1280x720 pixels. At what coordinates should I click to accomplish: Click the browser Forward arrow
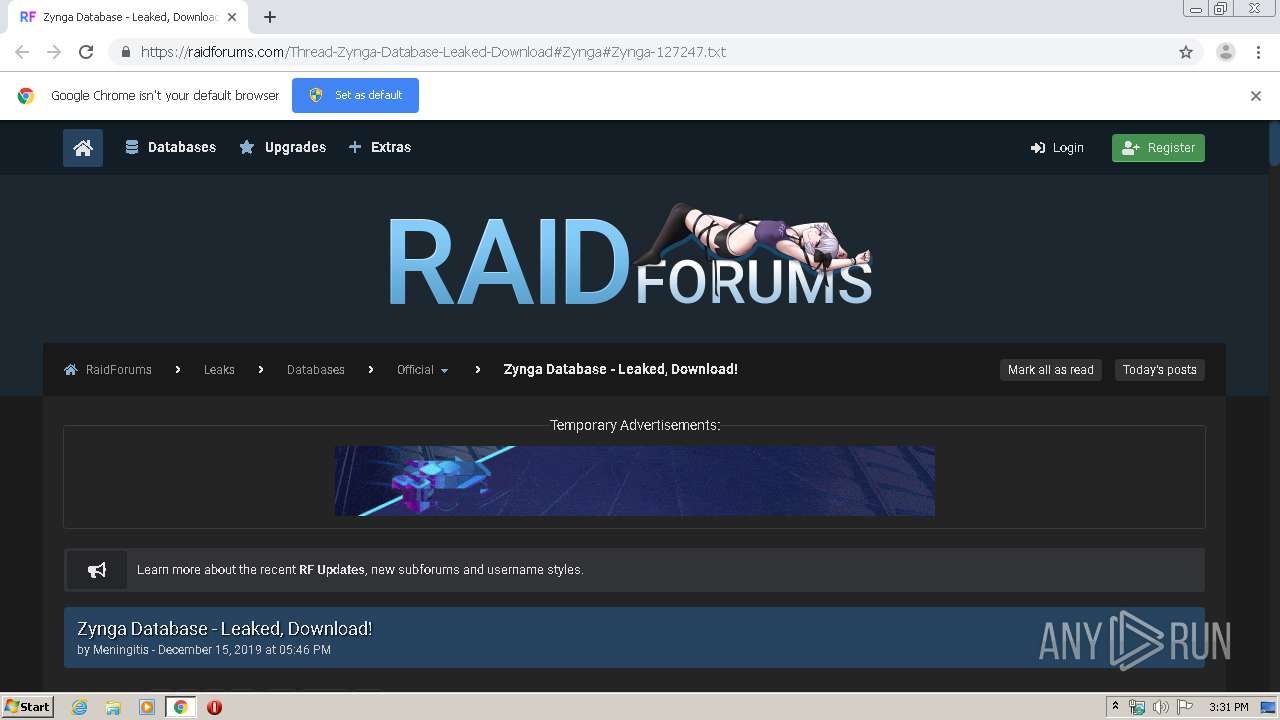(54, 52)
